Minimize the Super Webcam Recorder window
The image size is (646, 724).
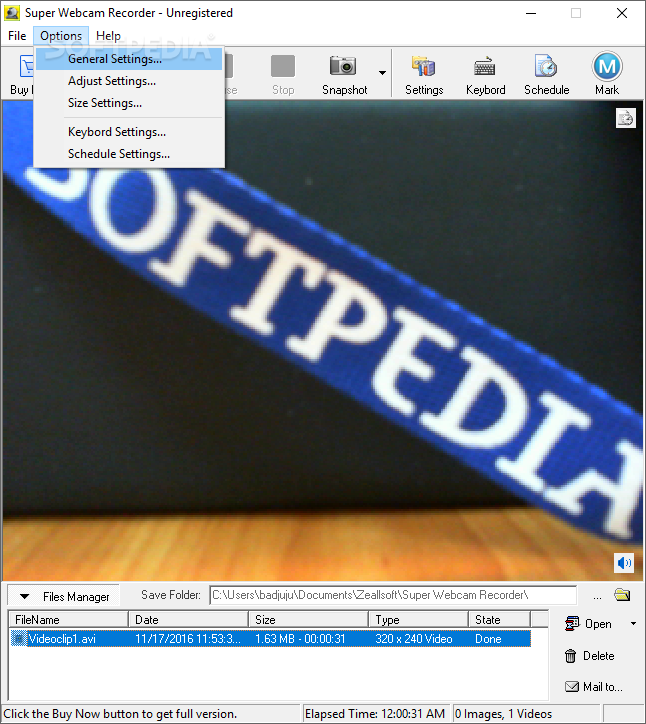[x=531, y=13]
